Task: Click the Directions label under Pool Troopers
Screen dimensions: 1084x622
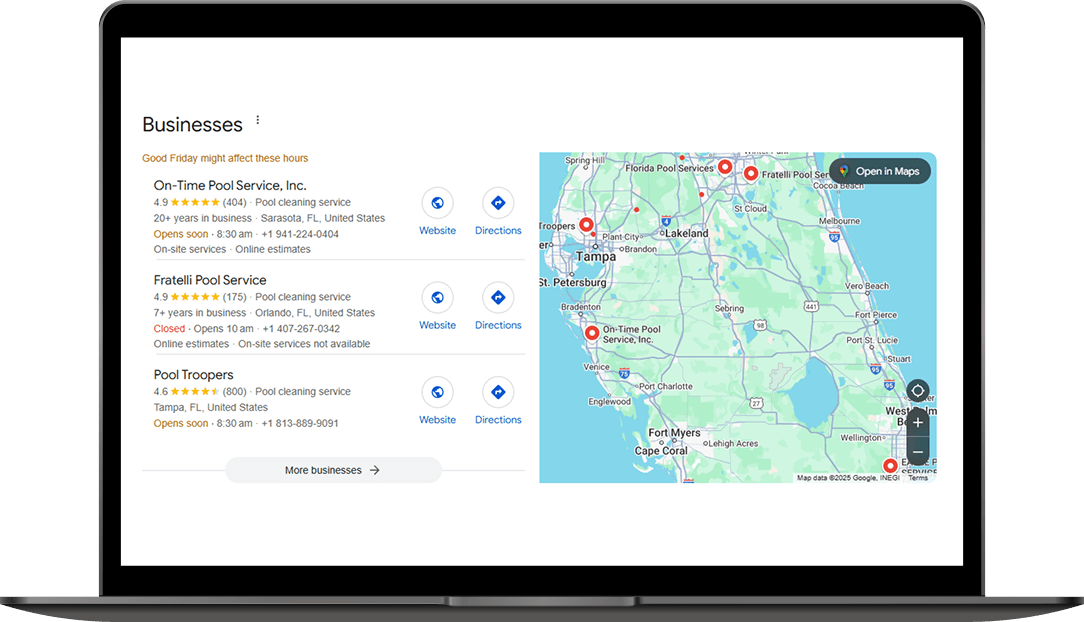Action: coord(498,420)
